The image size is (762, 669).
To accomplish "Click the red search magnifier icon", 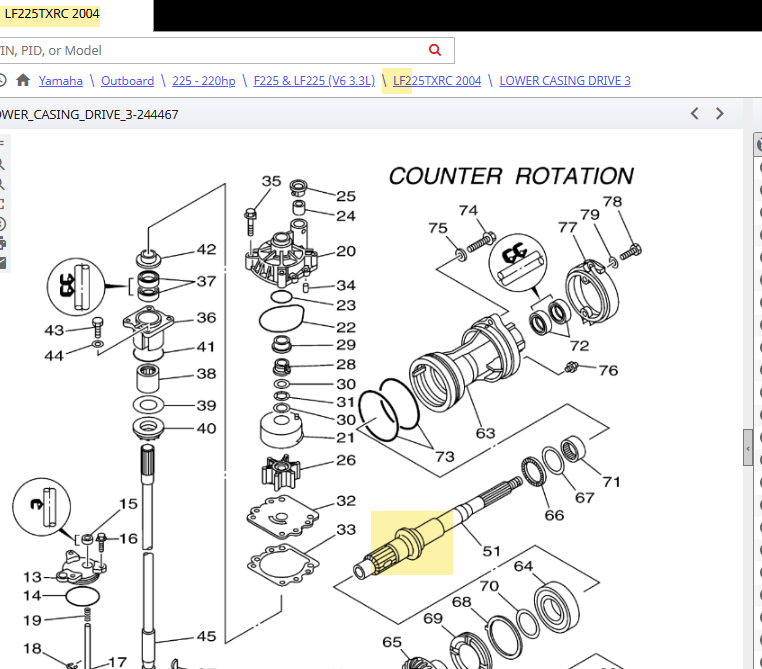I will (x=435, y=50).
